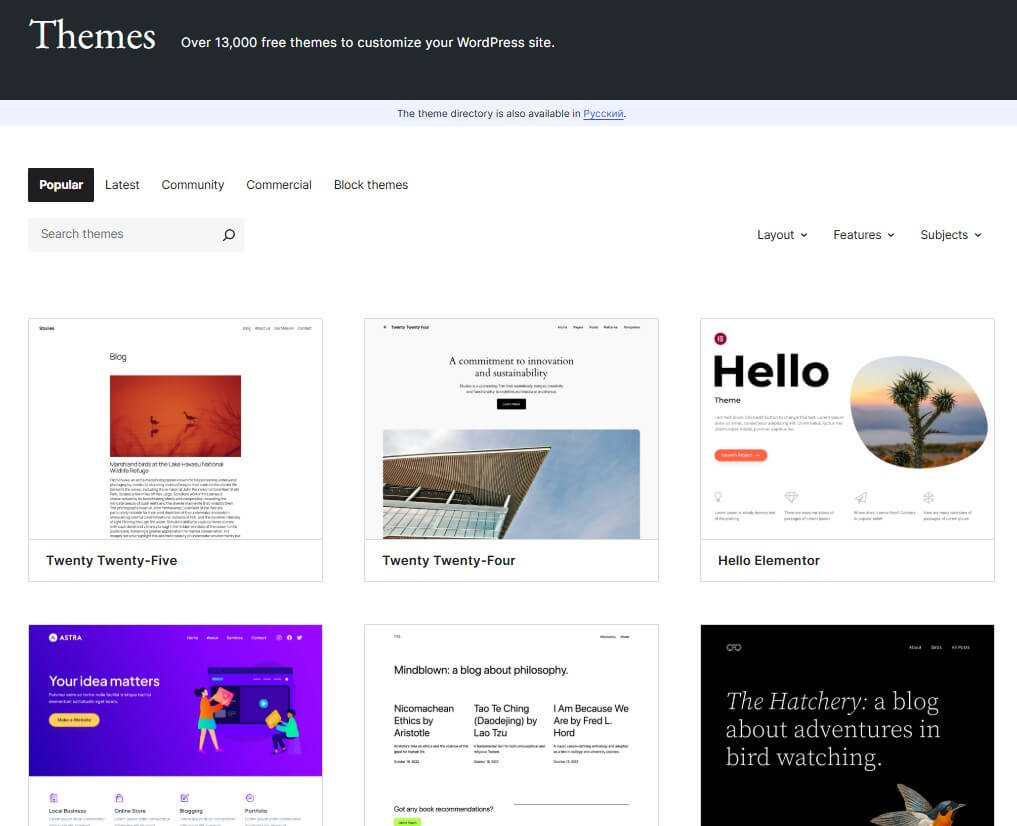Image resolution: width=1017 pixels, height=826 pixels.
Task: Switch to the Community tab
Action: [193, 185]
